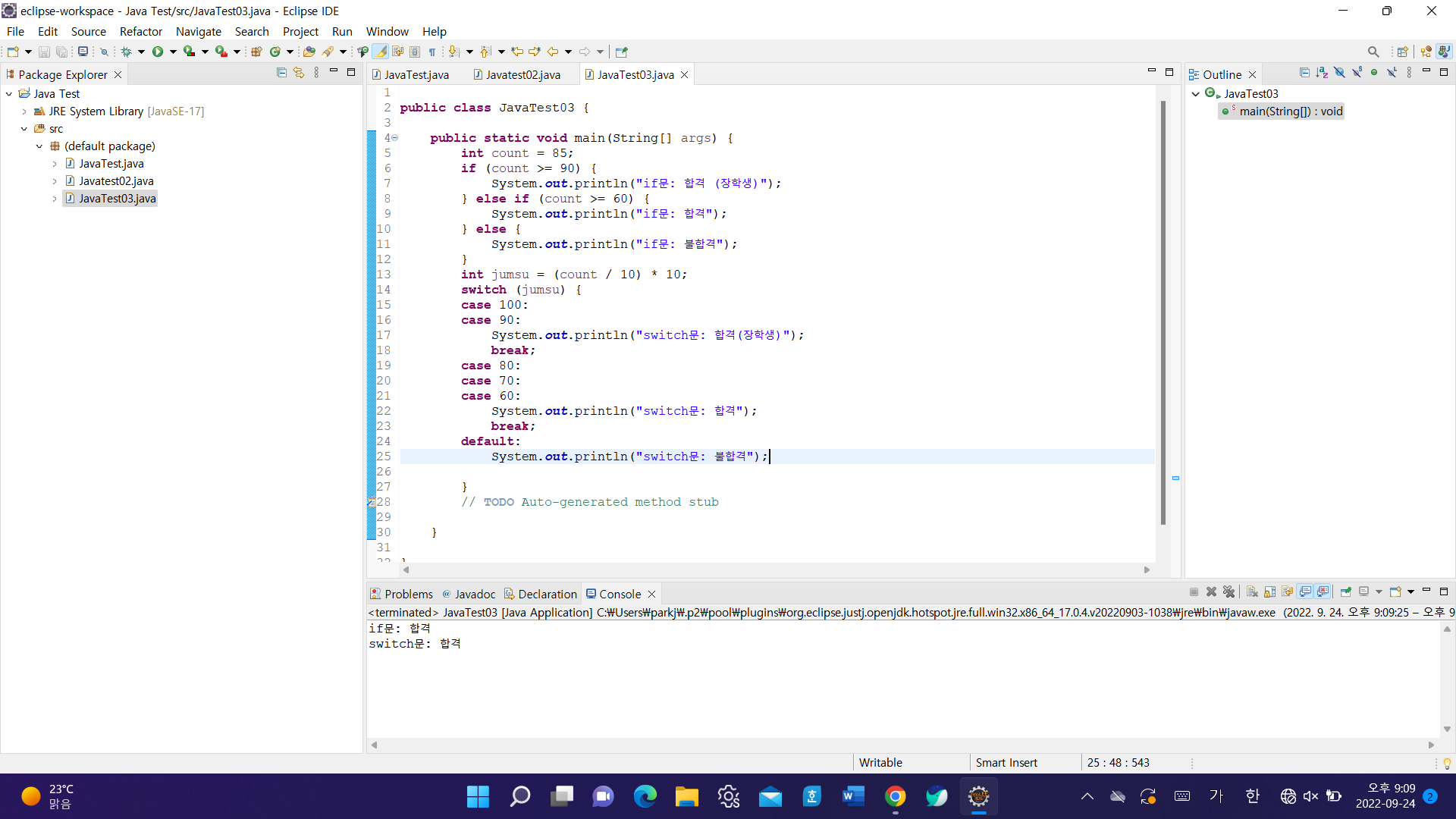1456x819 pixels.
Task: Expand JRE System Library tree node
Action: point(24,111)
